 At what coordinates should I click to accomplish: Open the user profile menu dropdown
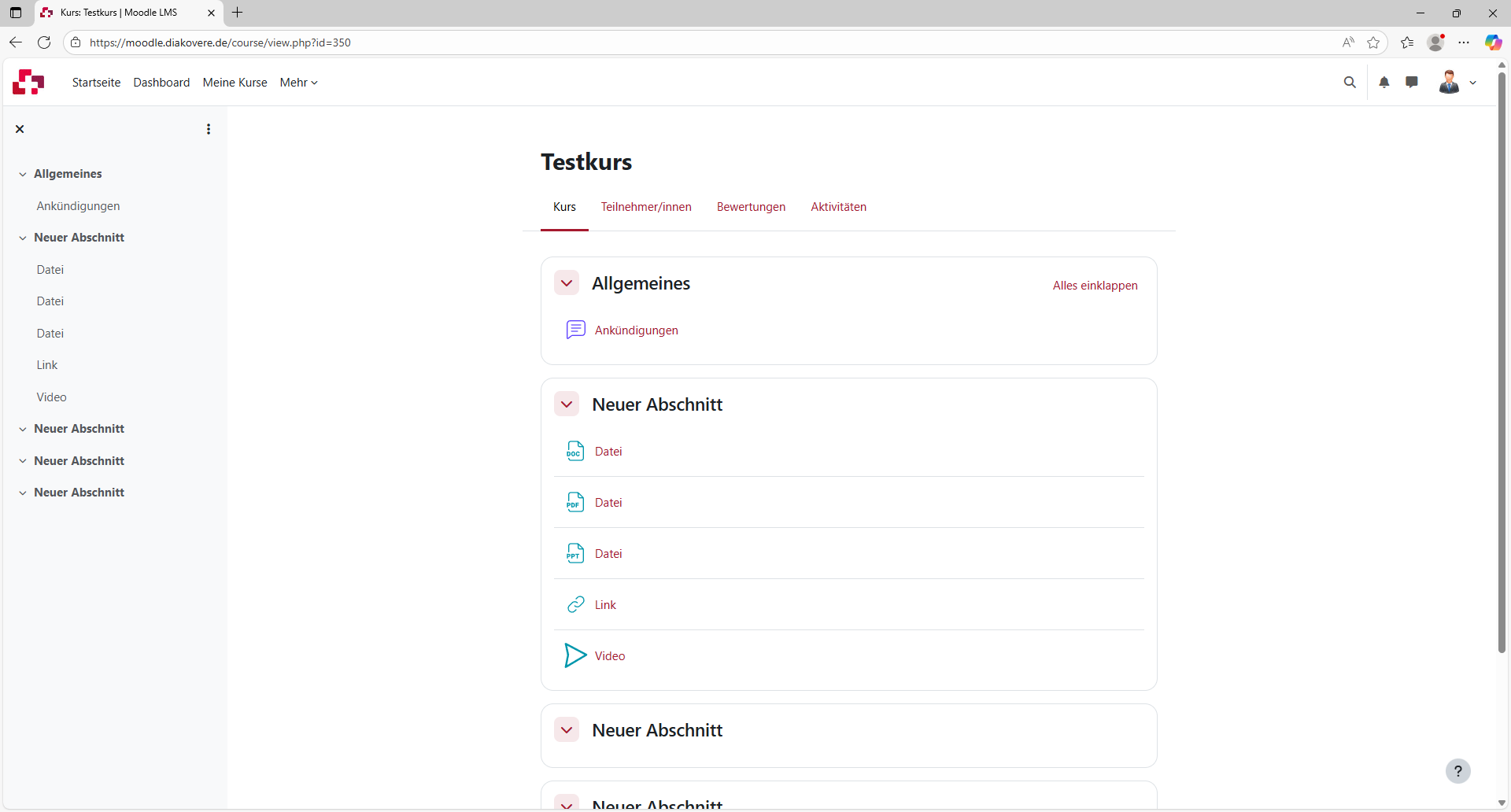[x=1457, y=83]
